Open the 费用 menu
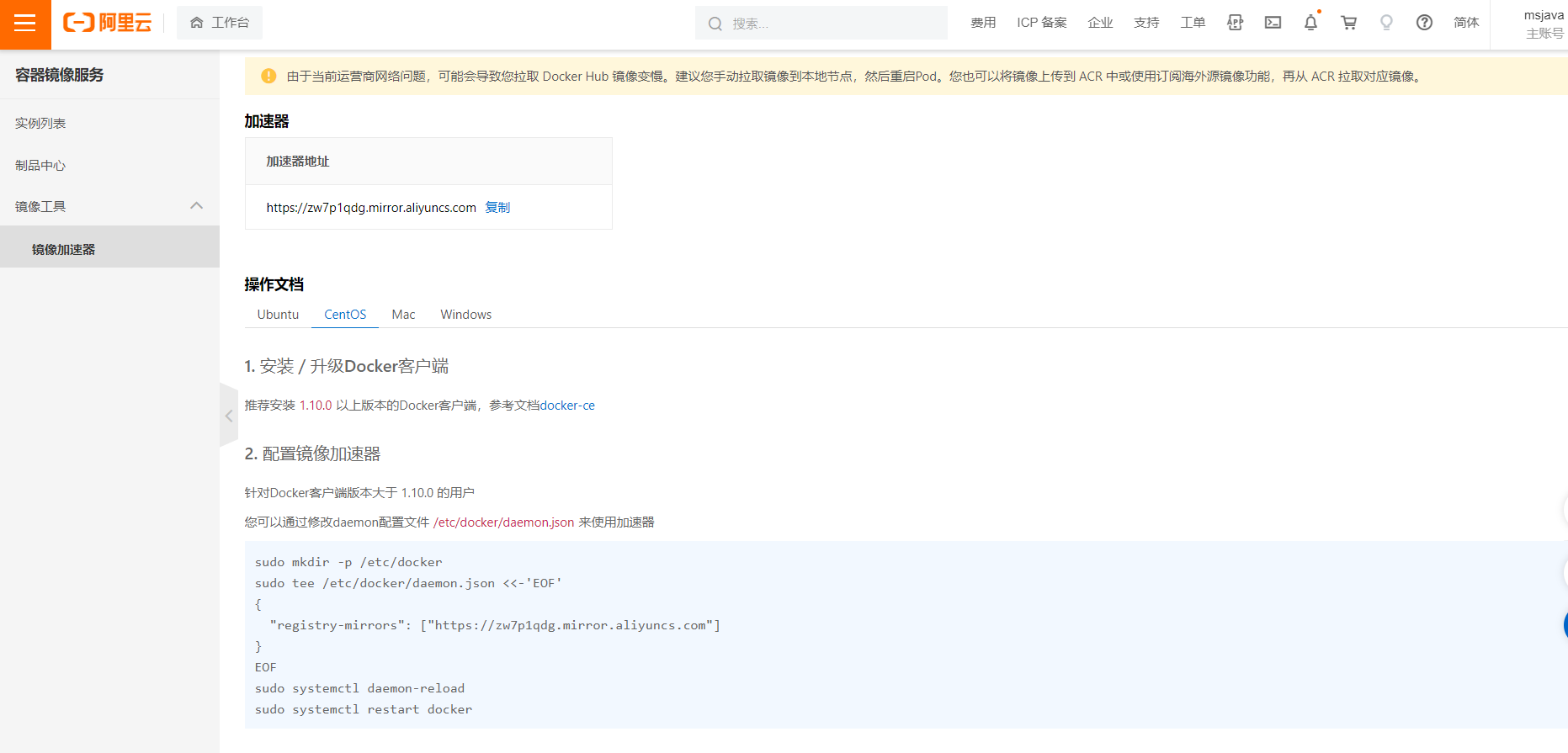Viewport: 1568px width, 753px height. pos(983,23)
